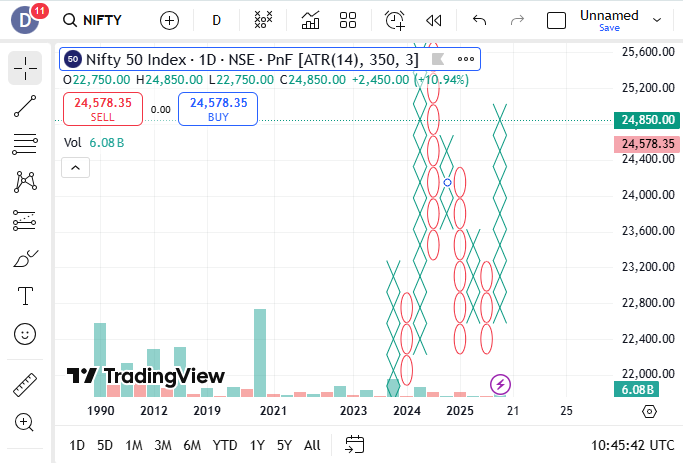The height and width of the screenshot is (463, 683).
Task: Toggle the symbol flag marker
Action: pyautogui.click(x=437, y=59)
